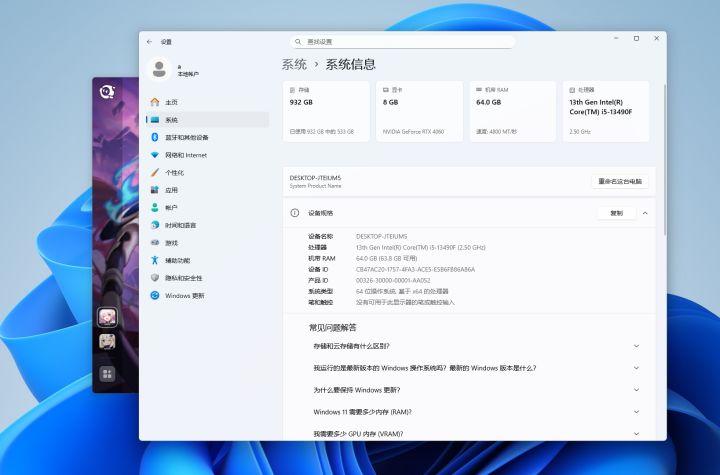The image size is (720, 475).
Task: Go to 主页 home page in sidebar
Action: [208, 102]
